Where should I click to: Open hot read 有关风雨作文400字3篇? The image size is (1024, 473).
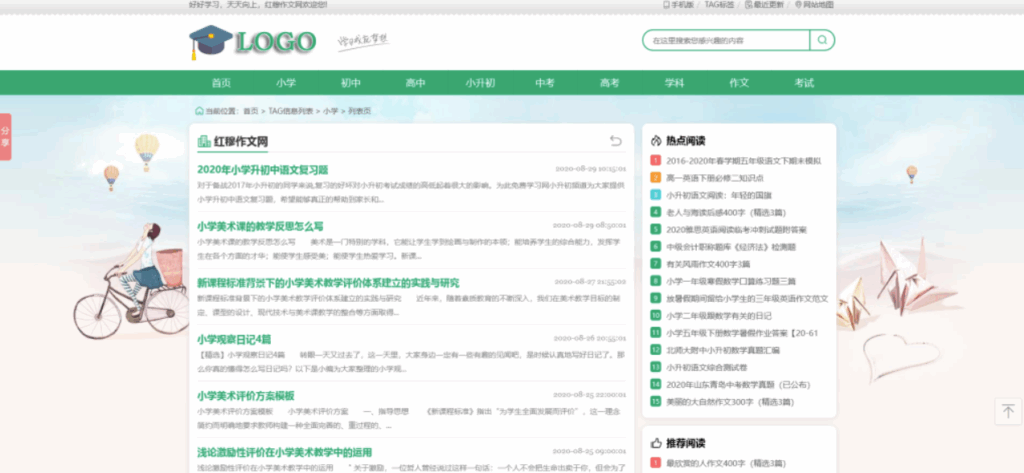[x=708, y=264]
